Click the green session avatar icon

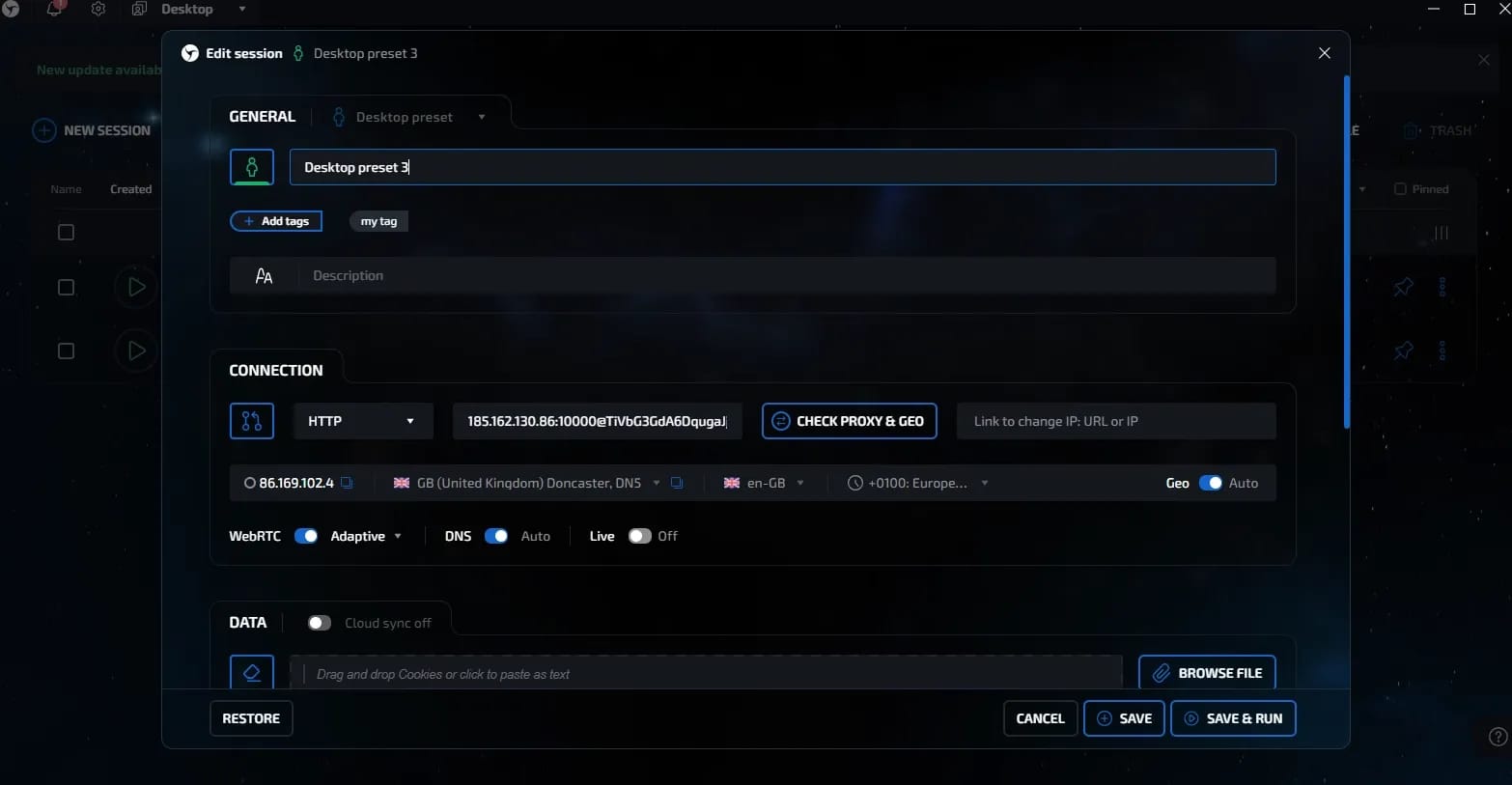coord(252,167)
